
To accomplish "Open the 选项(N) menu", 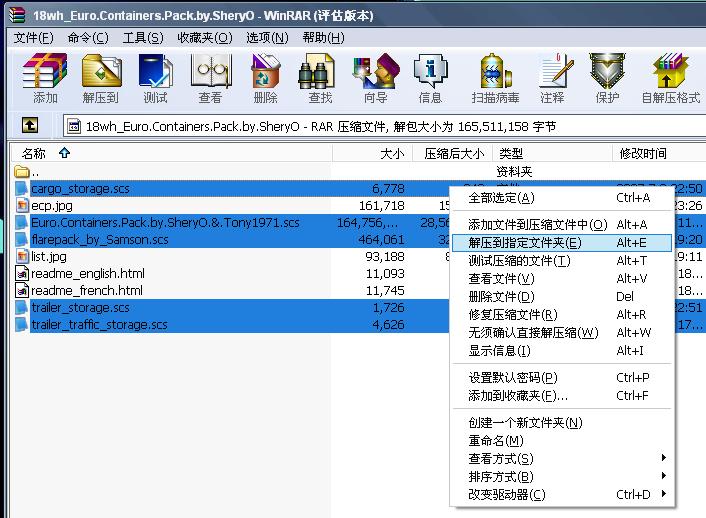I will 267,37.
